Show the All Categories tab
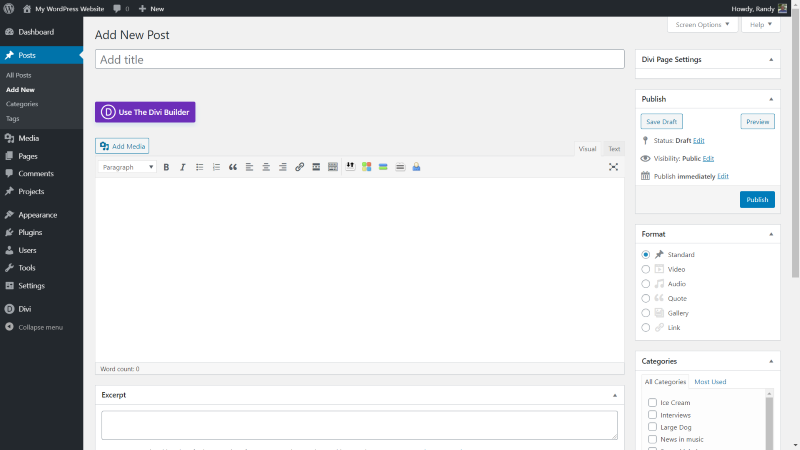Image resolution: width=800 pixels, height=450 pixels. pyautogui.click(x=665, y=382)
